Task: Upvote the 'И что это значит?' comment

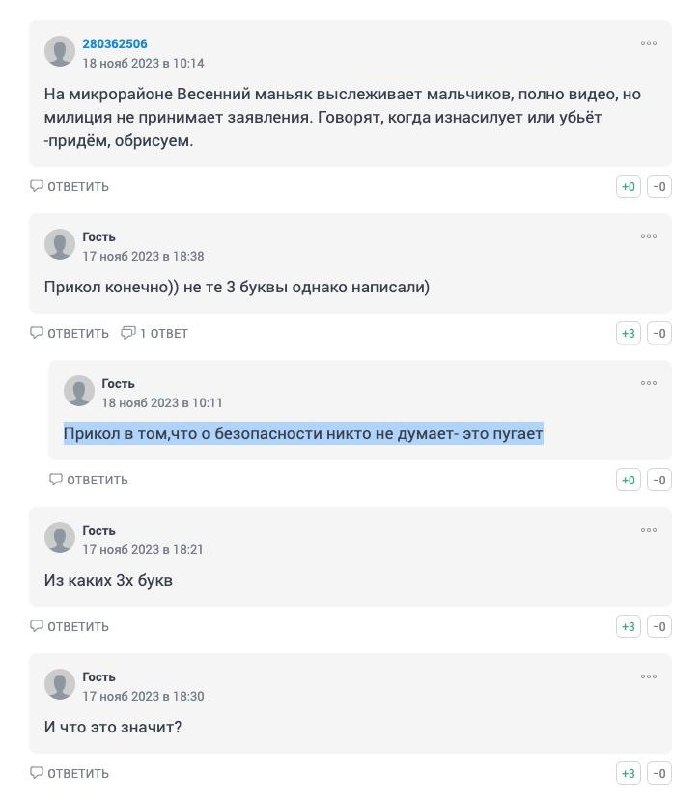Action: tap(628, 773)
